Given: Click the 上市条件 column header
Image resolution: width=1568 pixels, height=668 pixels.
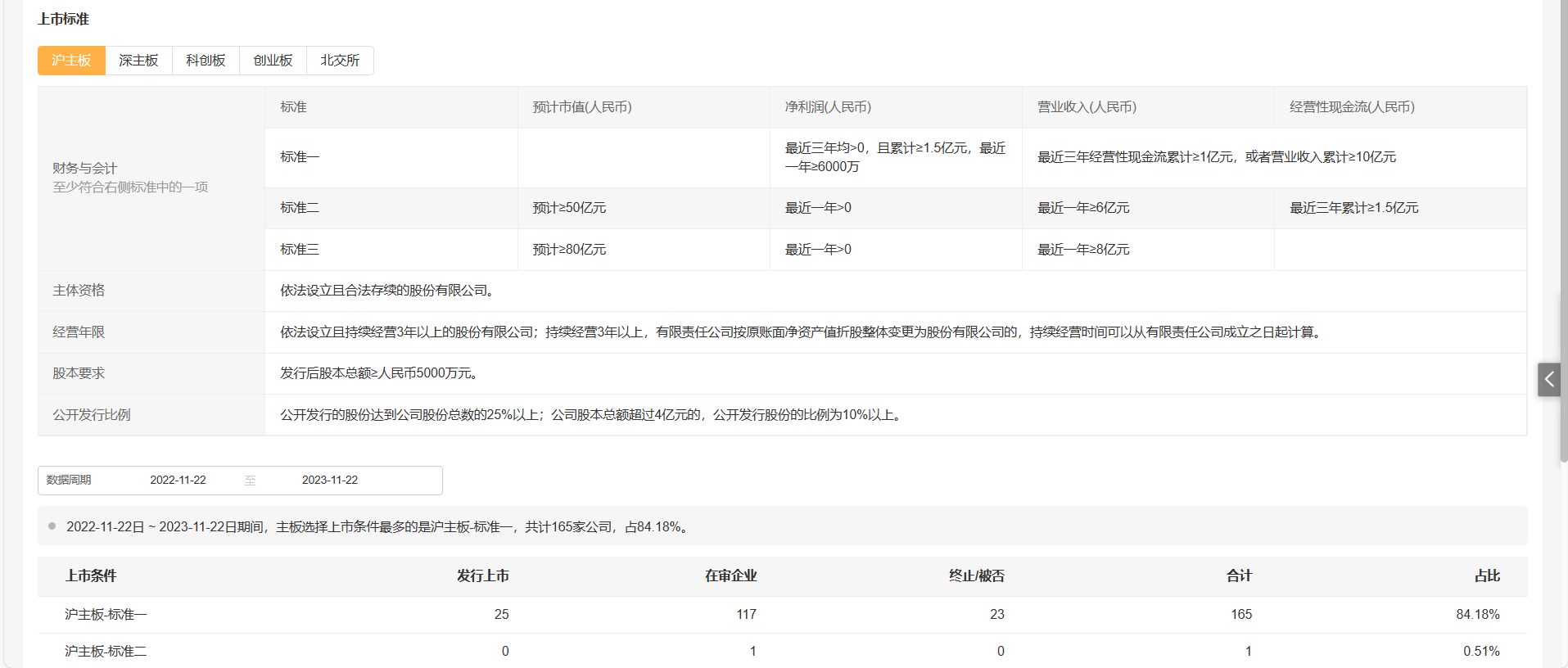Looking at the screenshot, I should pos(91,576).
